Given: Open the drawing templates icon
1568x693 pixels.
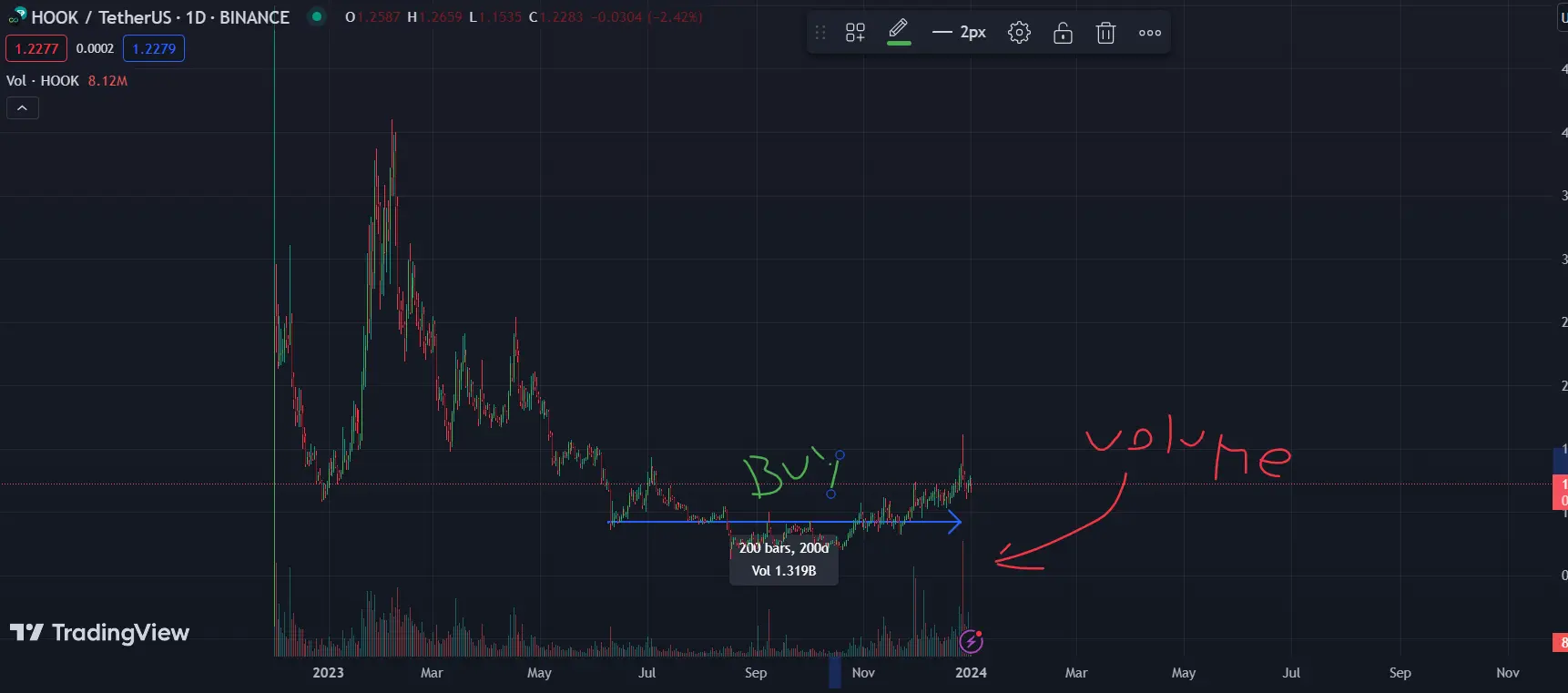Looking at the screenshot, I should pos(855,33).
